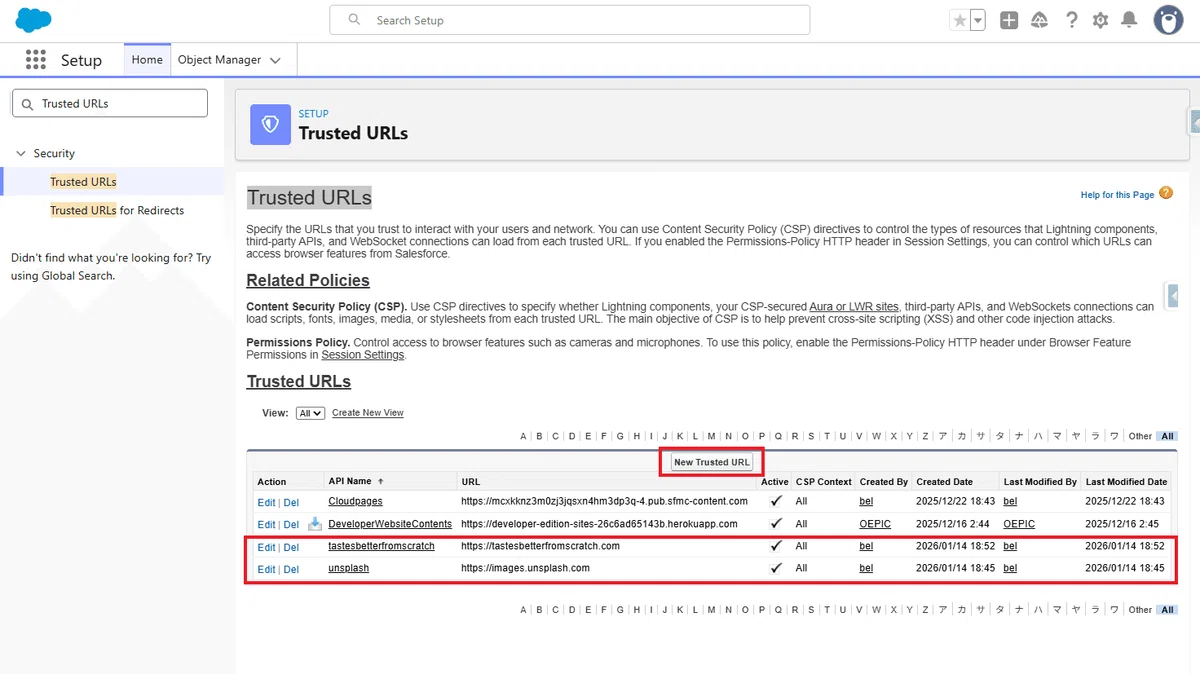Open the App Launcher grid icon
The width and height of the screenshot is (1200, 674).
tap(36, 60)
